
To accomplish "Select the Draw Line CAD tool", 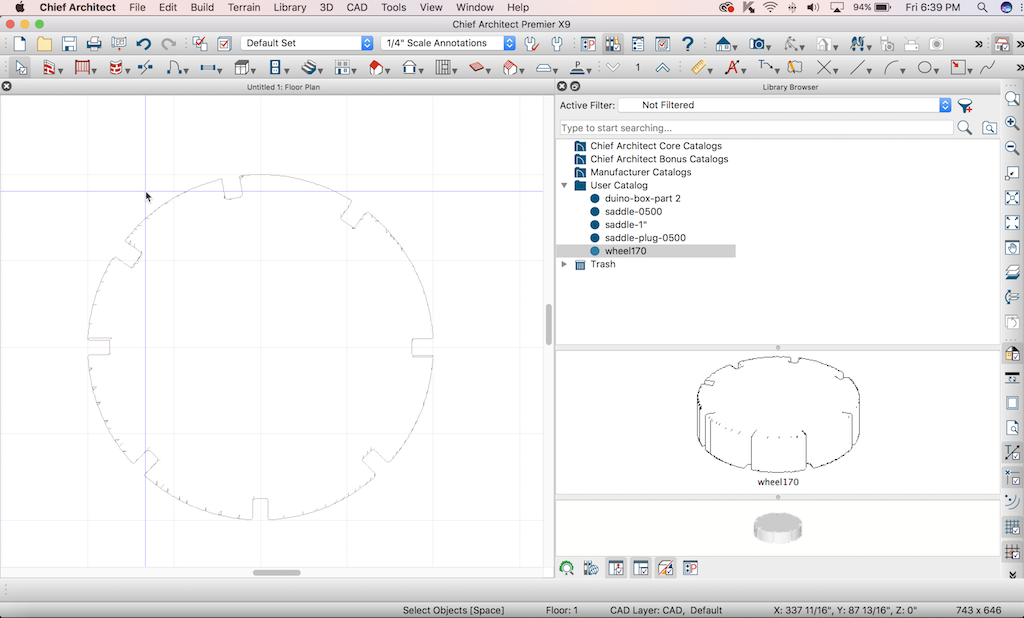I will click(857, 68).
